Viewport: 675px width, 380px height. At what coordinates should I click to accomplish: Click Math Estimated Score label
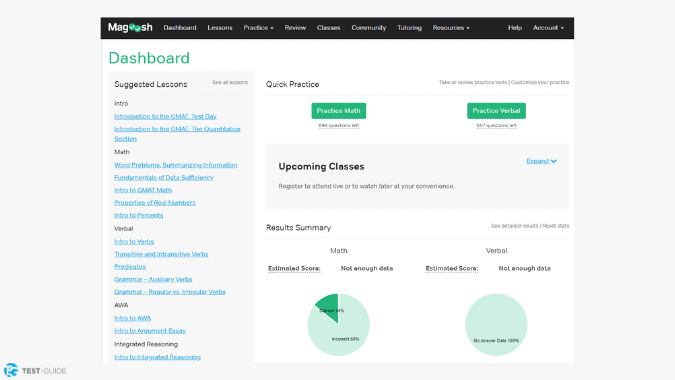pyautogui.click(x=294, y=268)
